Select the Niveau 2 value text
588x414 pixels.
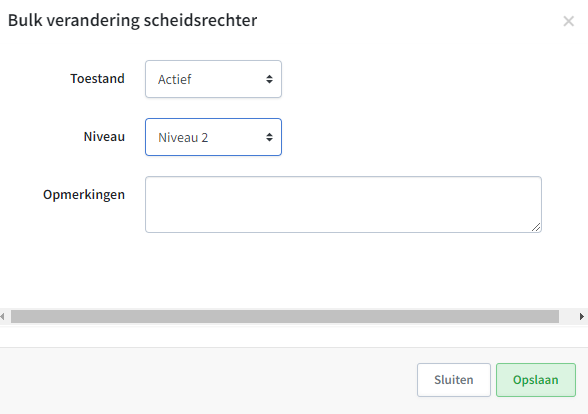183,138
